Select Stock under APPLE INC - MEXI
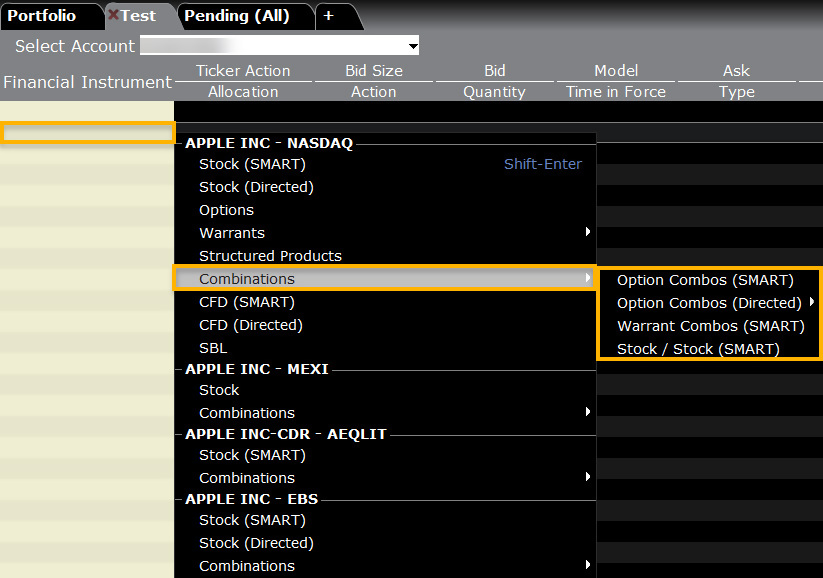This screenshot has width=823, height=578. pos(218,390)
